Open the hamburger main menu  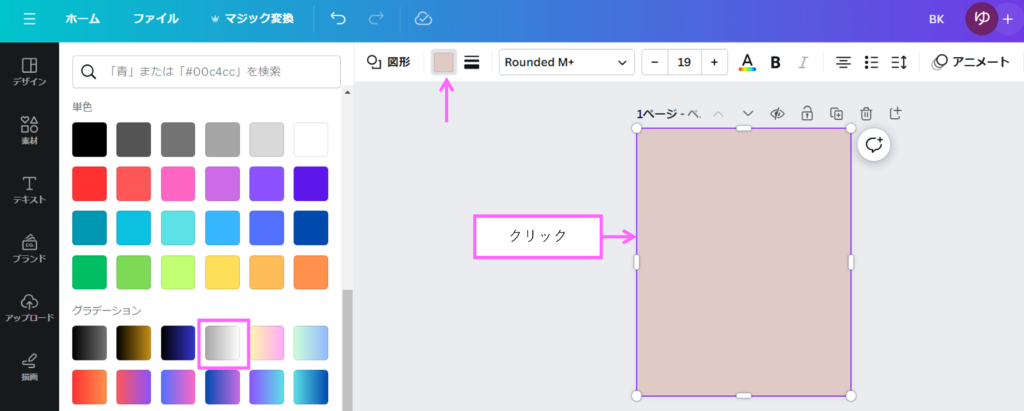29,19
